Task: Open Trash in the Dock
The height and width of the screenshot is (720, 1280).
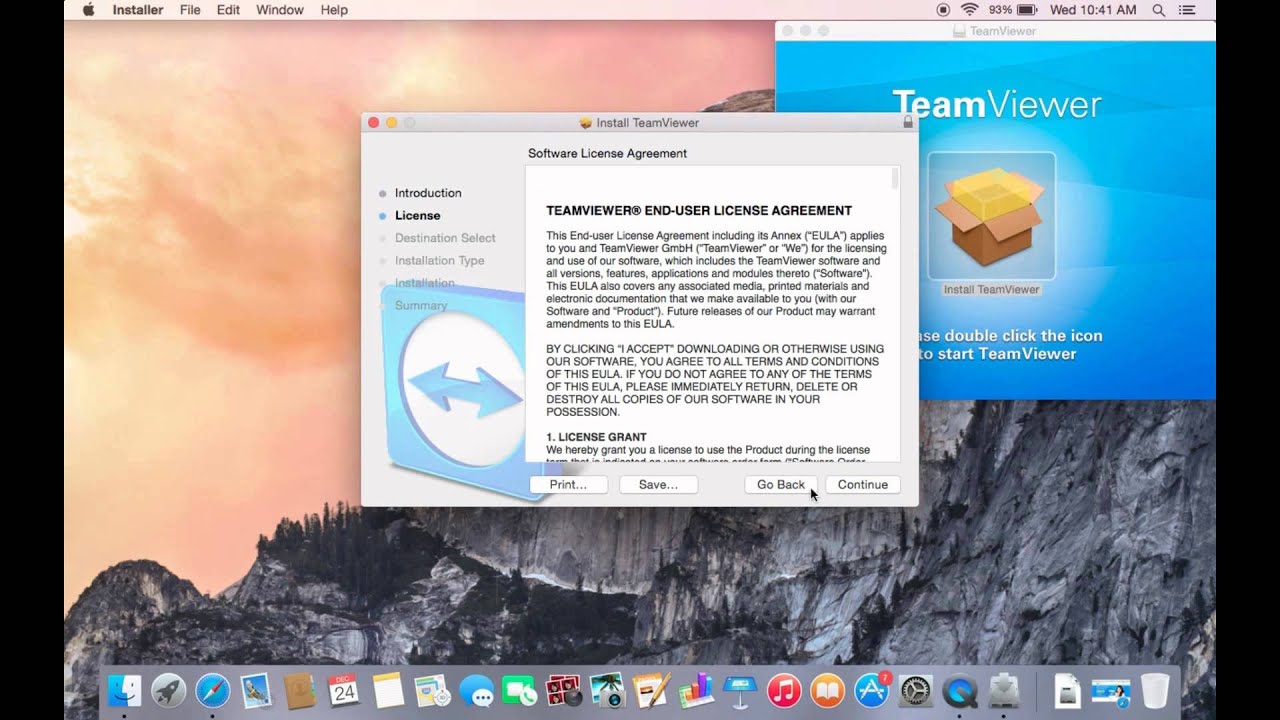Action: pyautogui.click(x=1155, y=690)
